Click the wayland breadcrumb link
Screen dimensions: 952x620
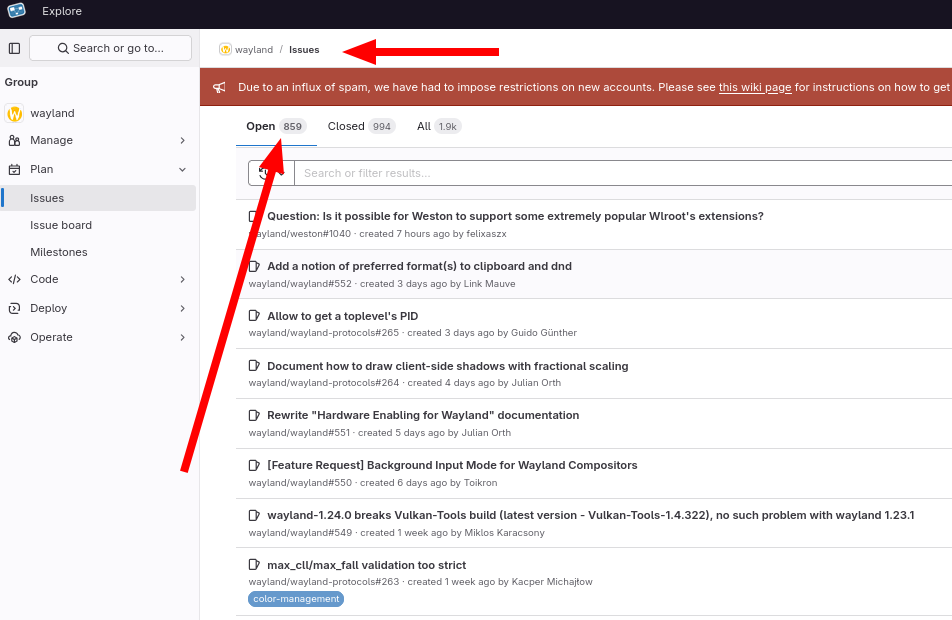(254, 50)
